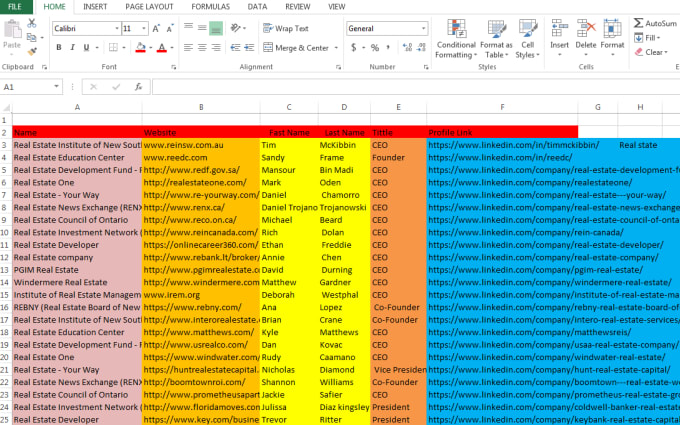Toggle Bold formatting
The image size is (680, 425).
click(x=59, y=48)
